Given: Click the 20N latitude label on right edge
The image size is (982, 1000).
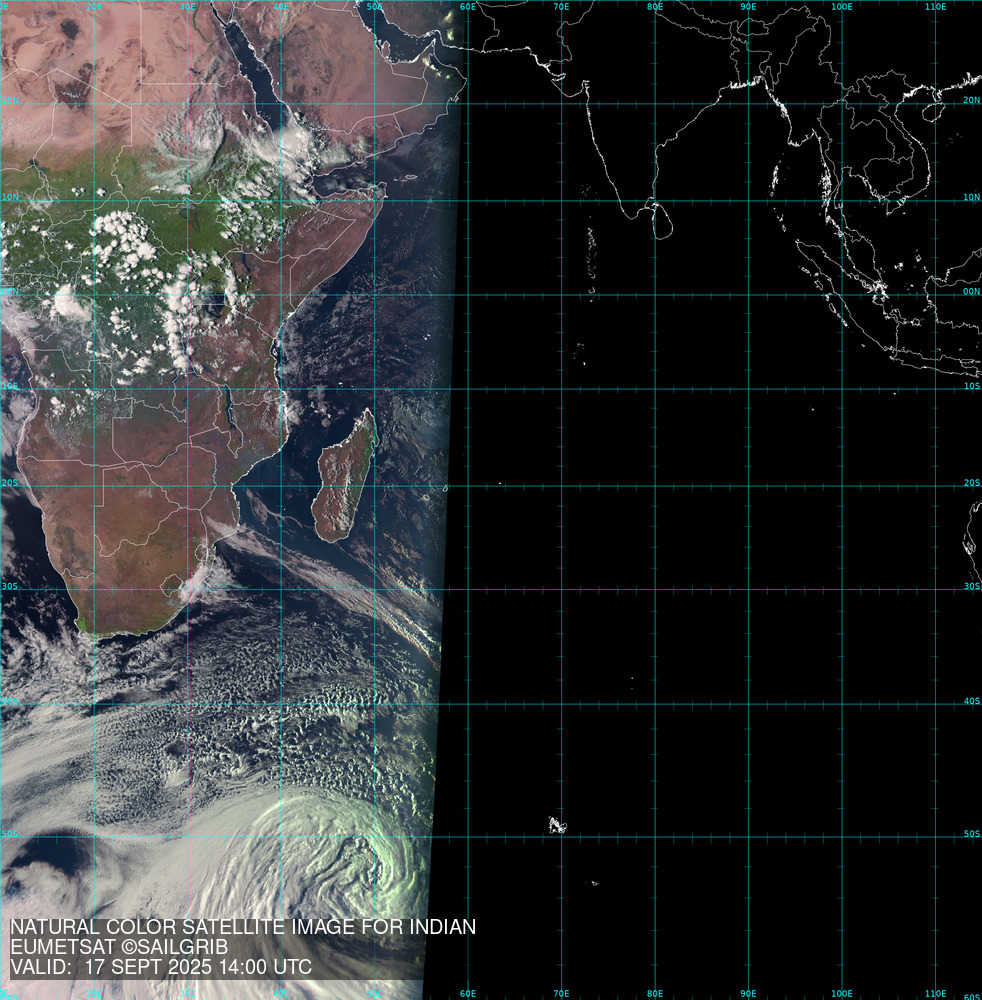Looking at the screenshot, I should (x=971, y=100).
